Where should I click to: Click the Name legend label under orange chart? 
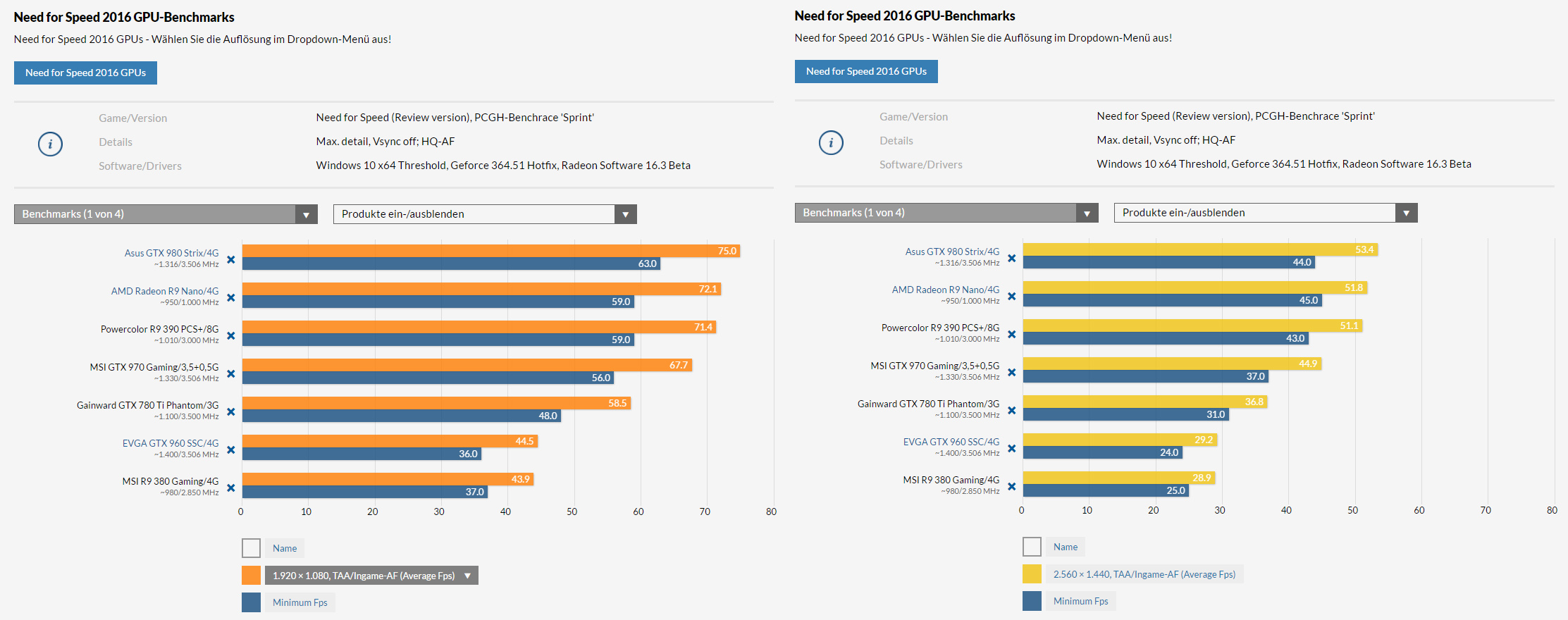coord(285,548)
